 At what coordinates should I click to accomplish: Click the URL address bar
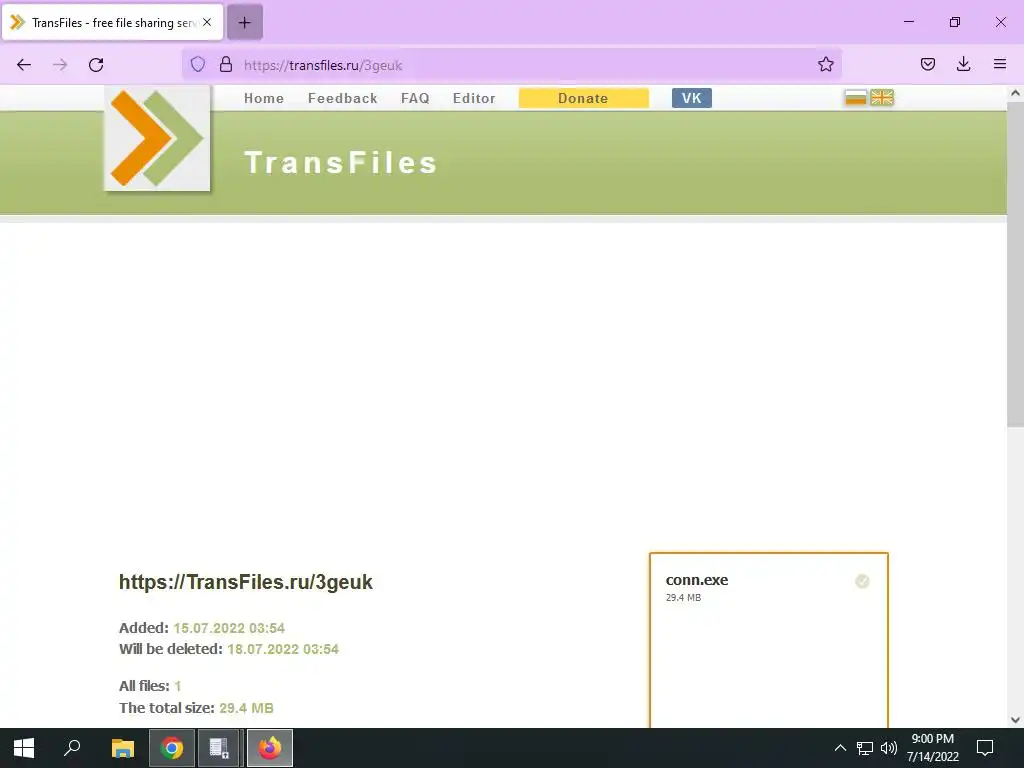(x=511, y=65)
